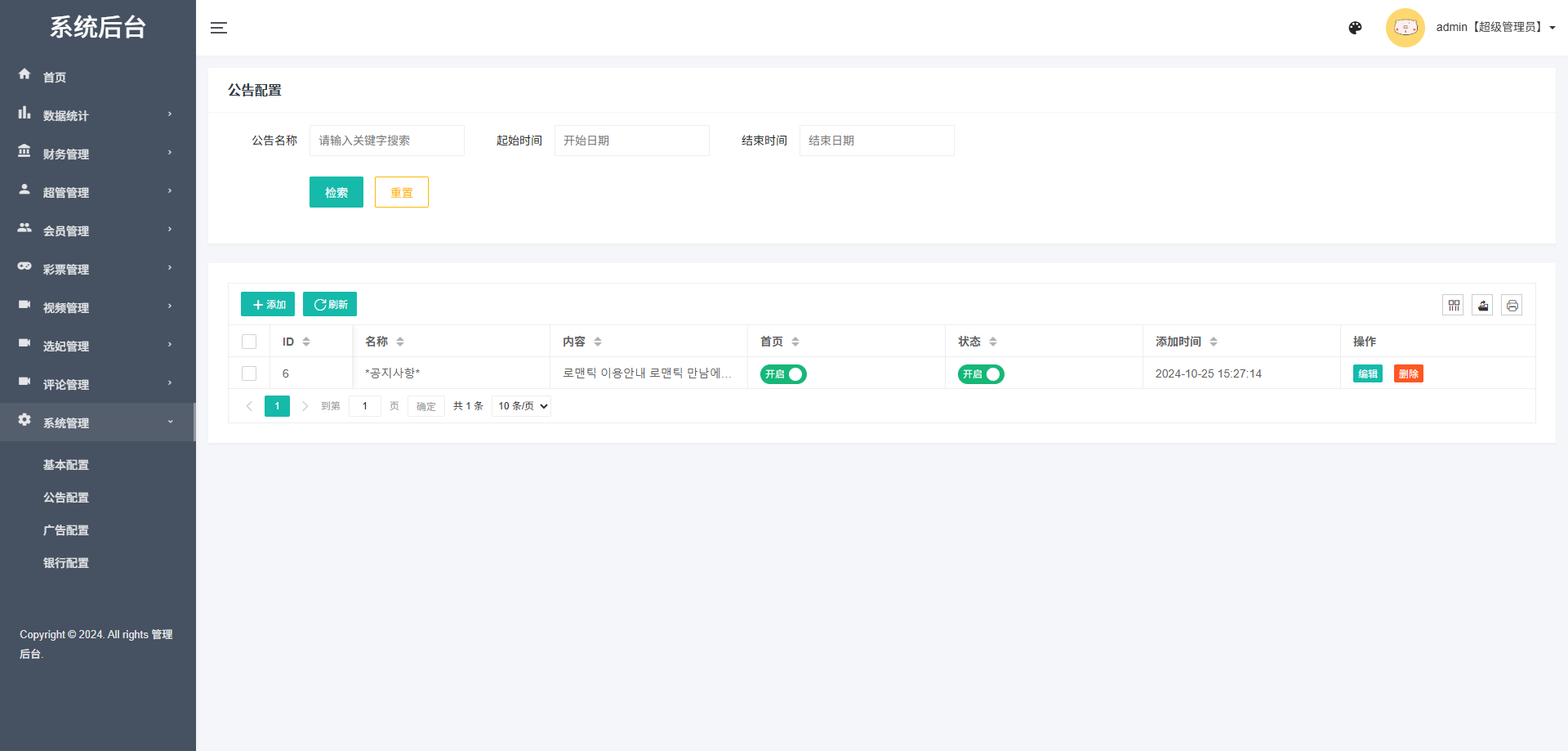Click the print icon above the table
Viewport: 1568px width, 751px height.
(x=1512, y=305)
